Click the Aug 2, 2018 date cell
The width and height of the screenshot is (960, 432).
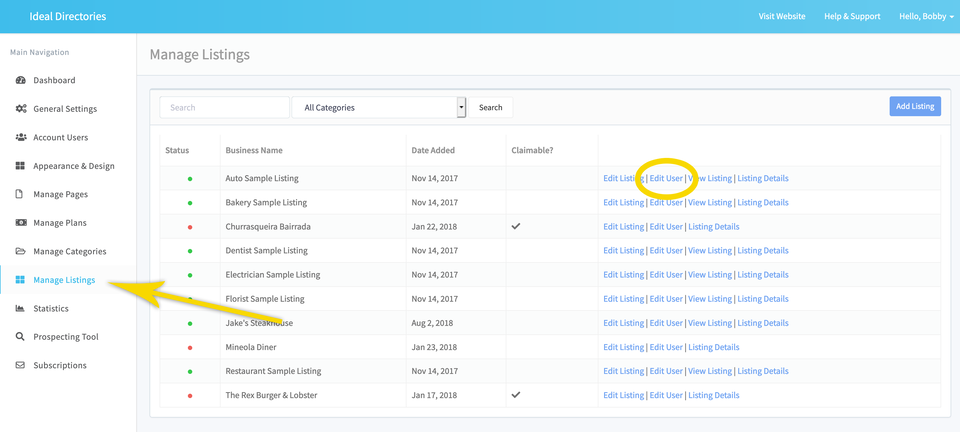[432, 323]
